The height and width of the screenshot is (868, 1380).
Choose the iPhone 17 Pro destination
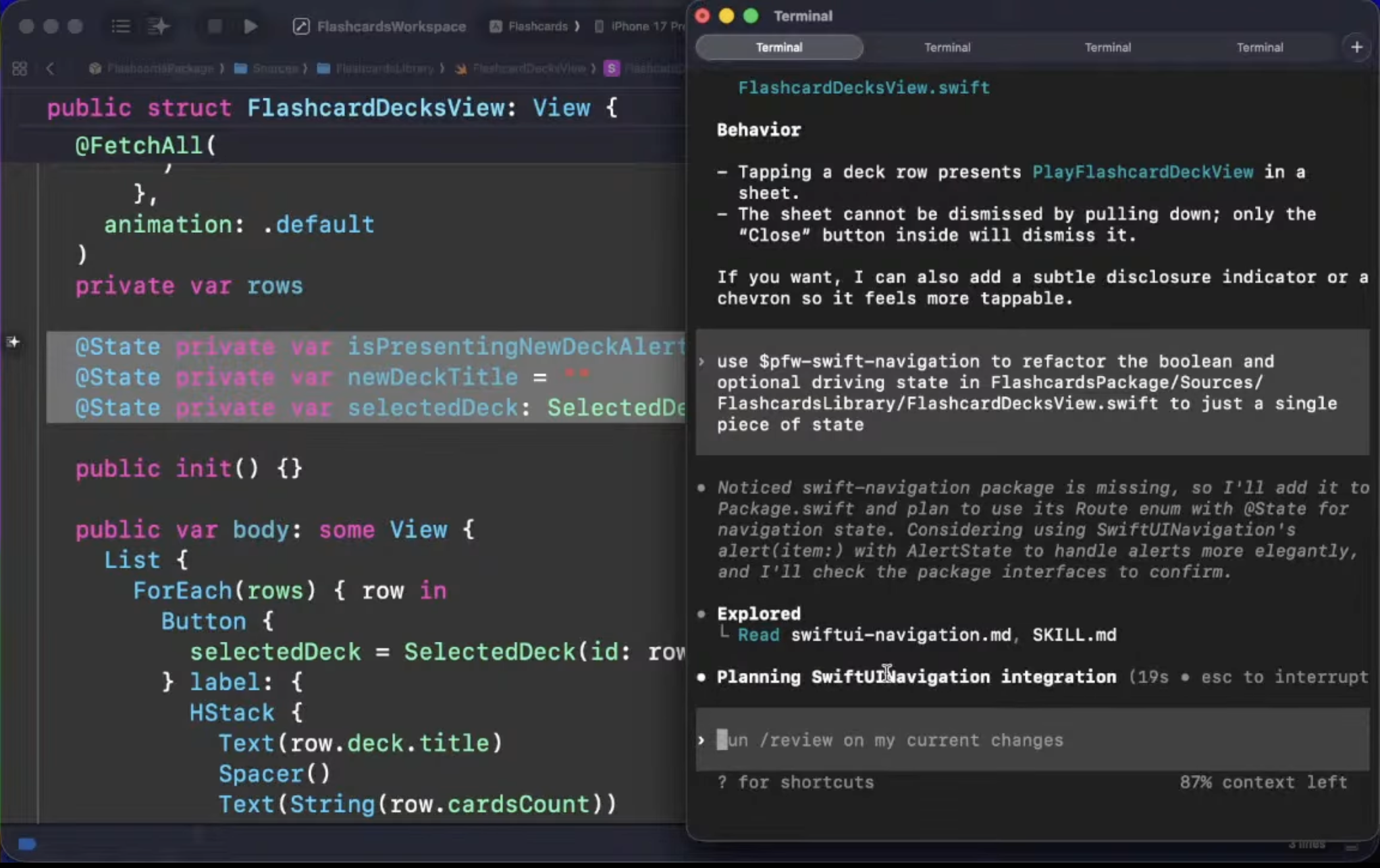645,26
